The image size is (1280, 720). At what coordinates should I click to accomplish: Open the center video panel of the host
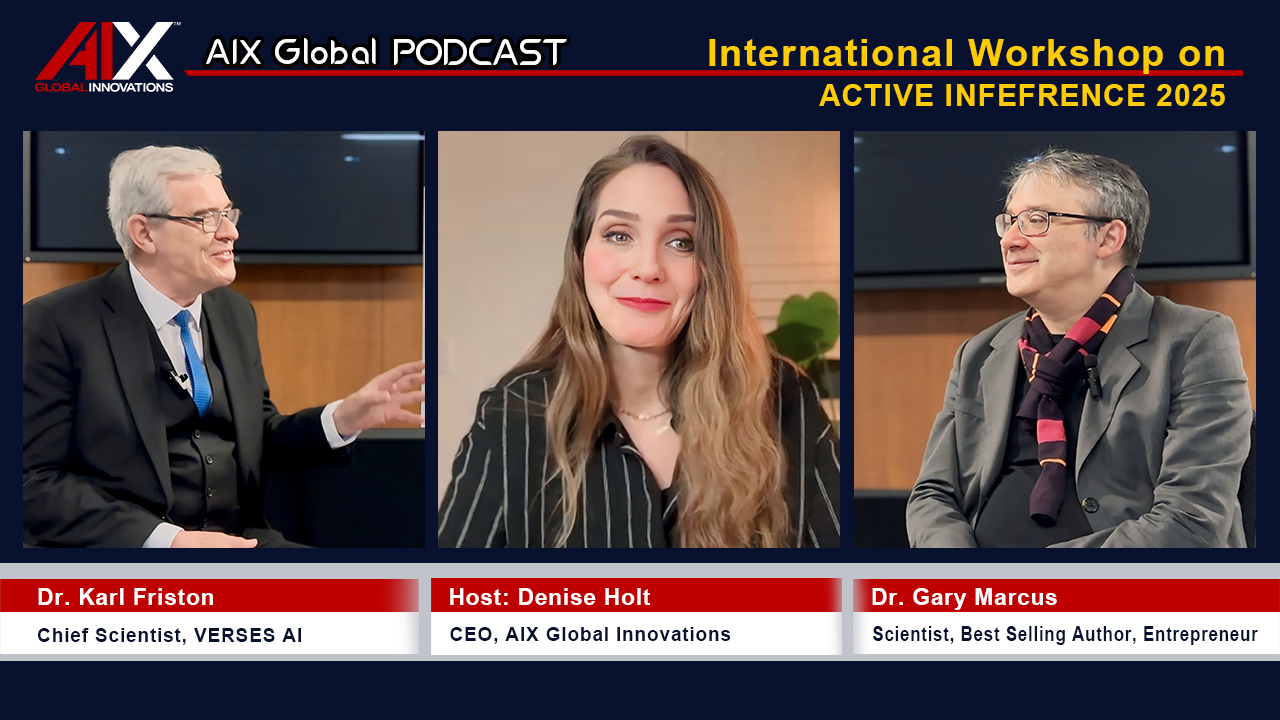pyautogui.click(x=638, y=339)
